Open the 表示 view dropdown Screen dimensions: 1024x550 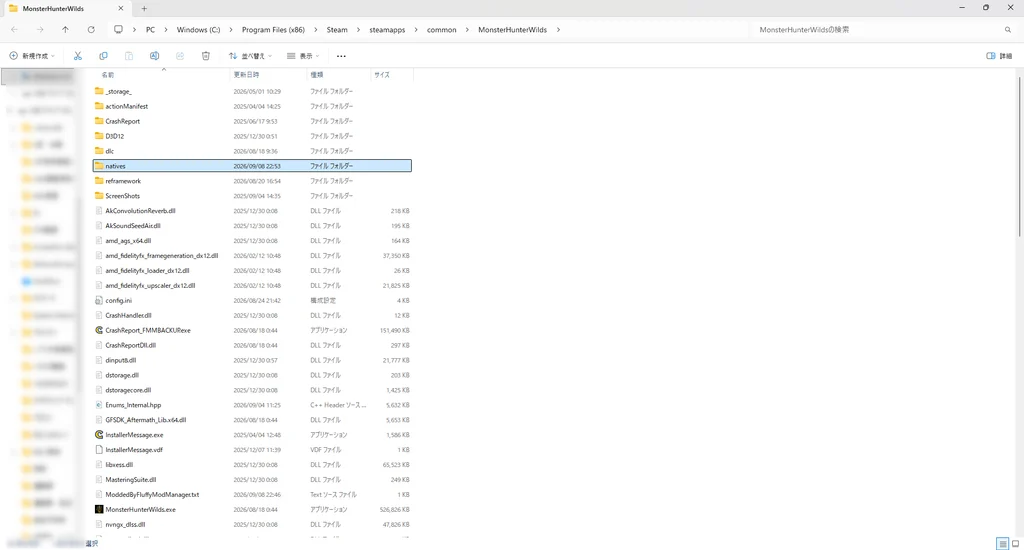point(303,56)
